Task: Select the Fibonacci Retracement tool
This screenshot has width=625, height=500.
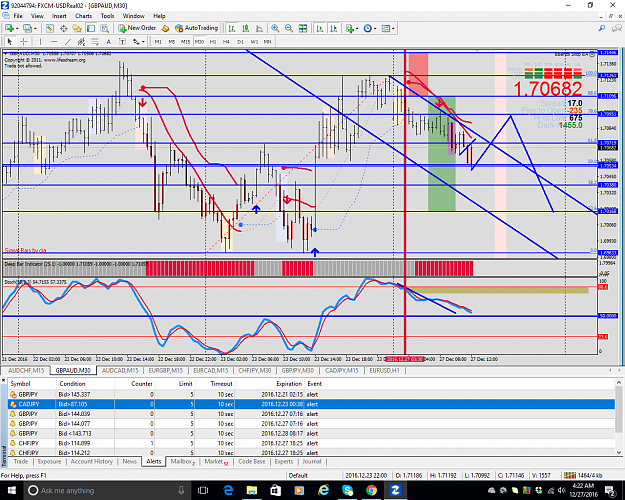Action: 95,41
